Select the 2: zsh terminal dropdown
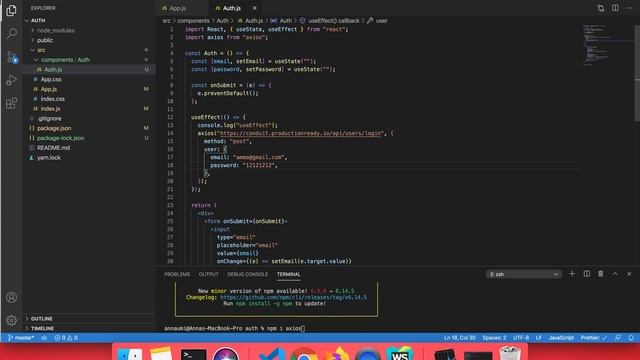Viewport: 640px width, 360px height. (524, 274)
